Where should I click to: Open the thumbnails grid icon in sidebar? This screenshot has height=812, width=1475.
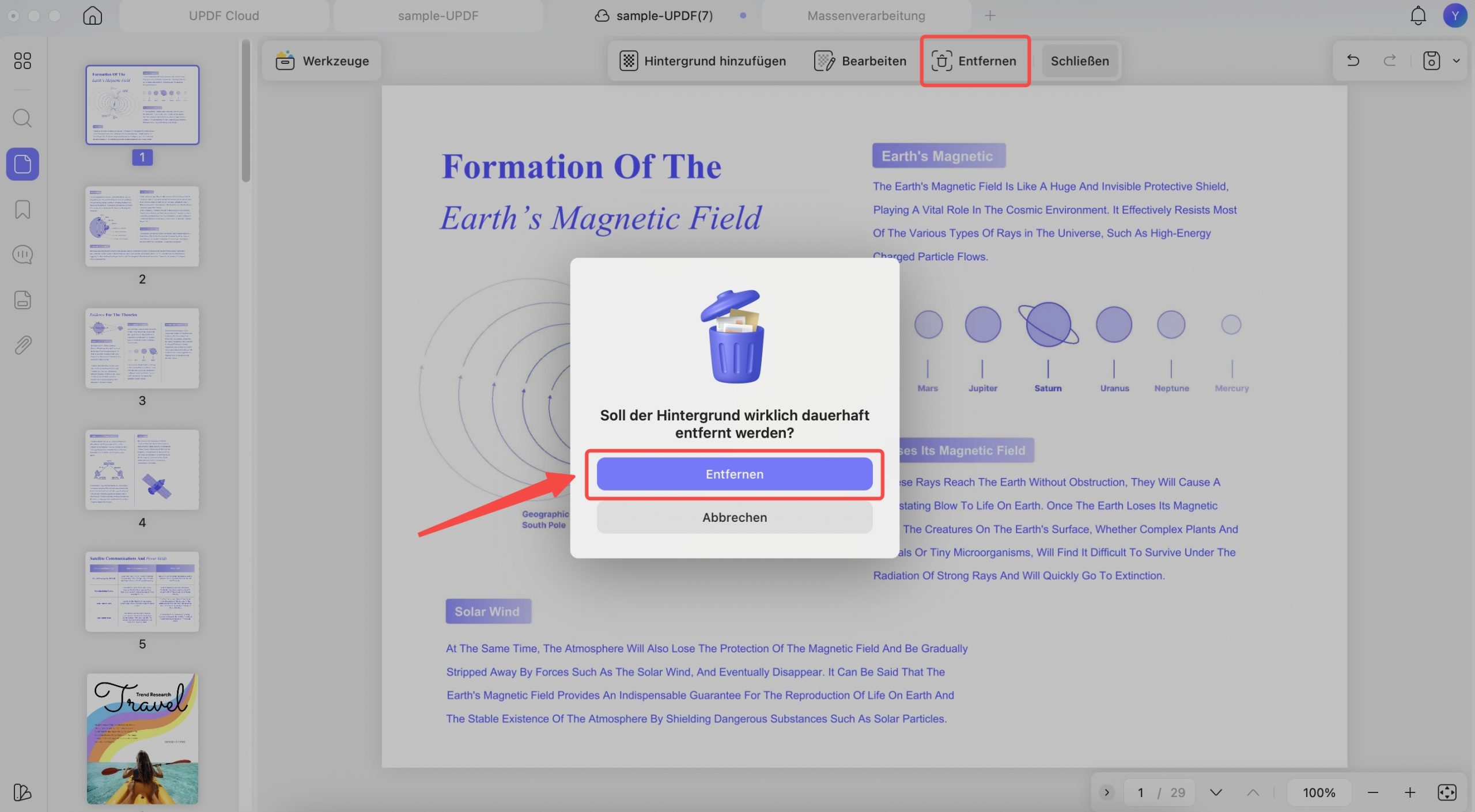click(x=22, y=60)
